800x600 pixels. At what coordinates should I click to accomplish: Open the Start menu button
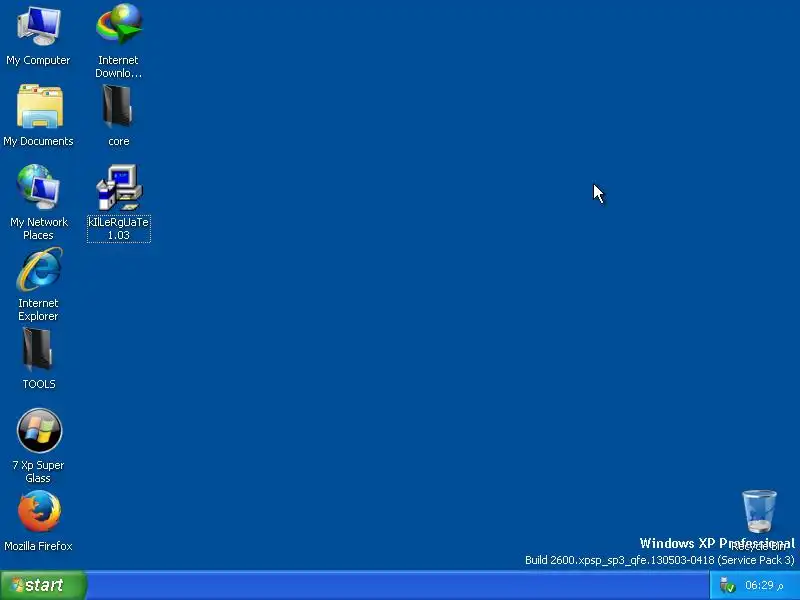(43, 585)
